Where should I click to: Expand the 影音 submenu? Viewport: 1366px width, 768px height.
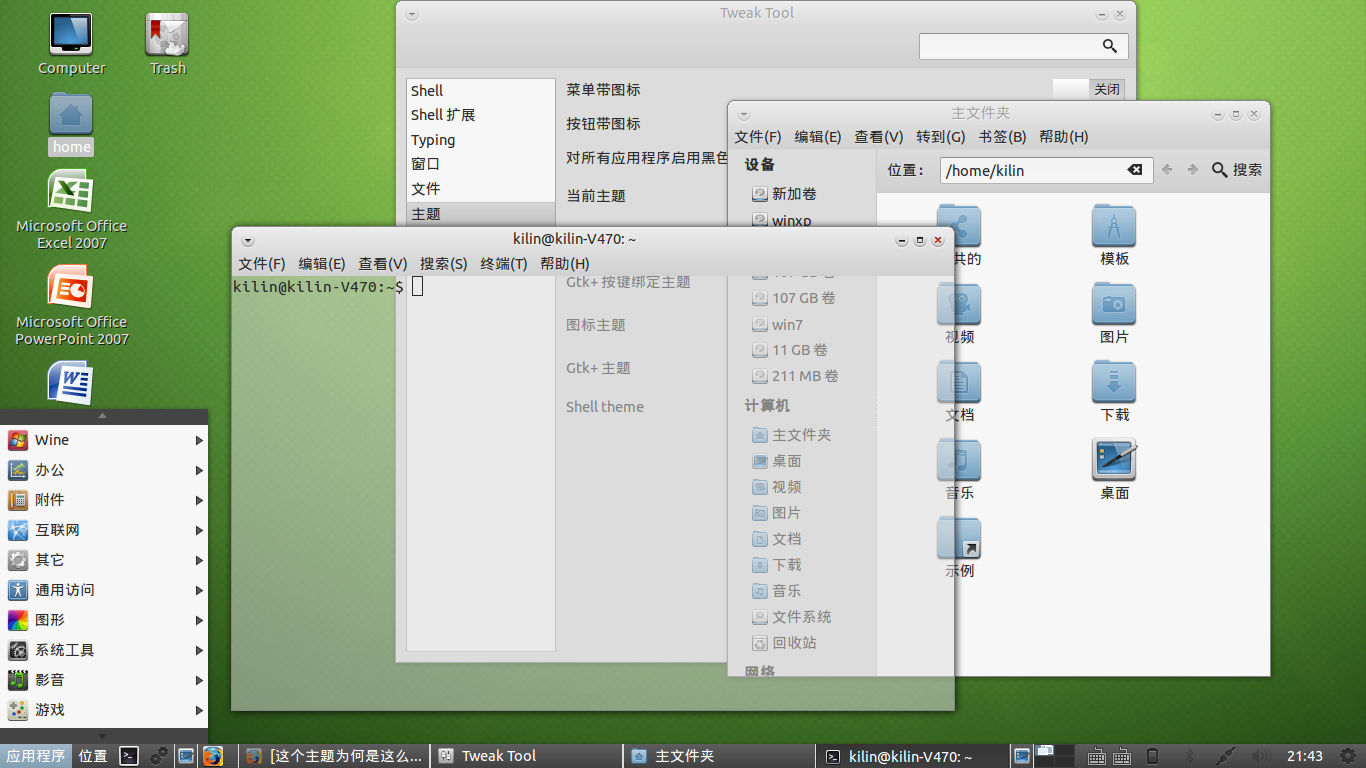click(x=104, y=680)
